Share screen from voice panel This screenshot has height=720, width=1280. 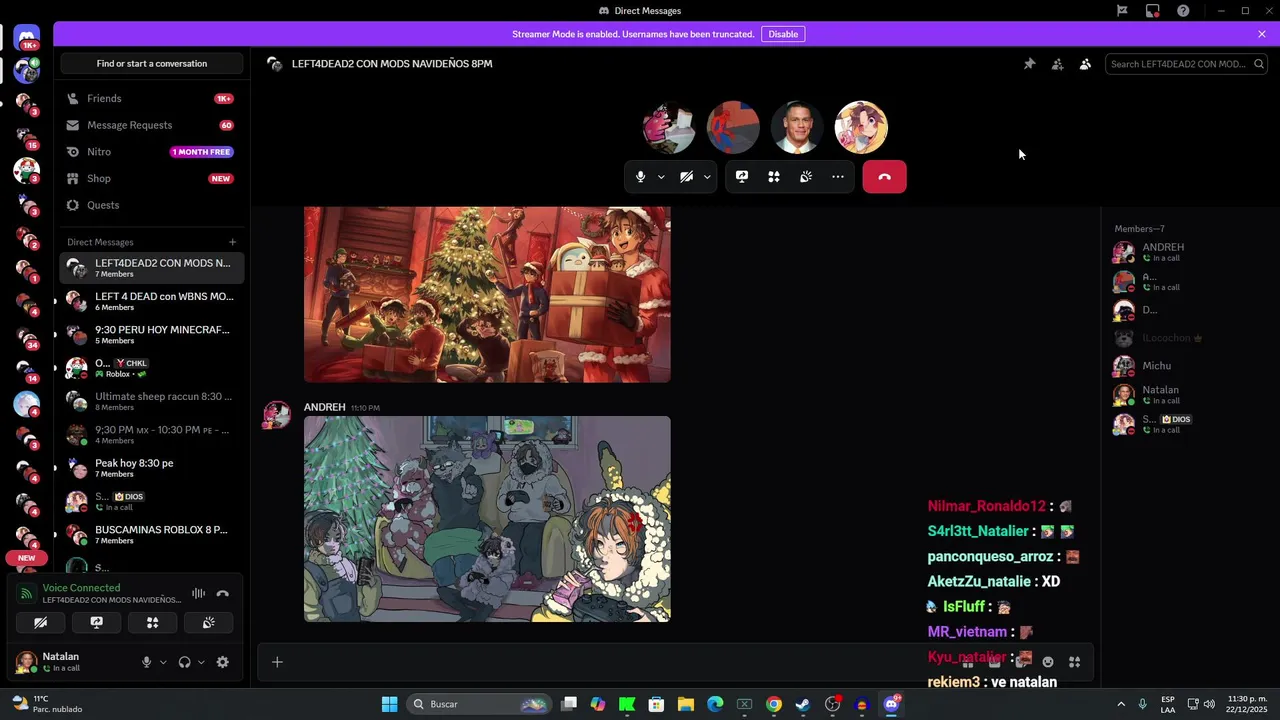pyautogui.click(x=96, y=622)
